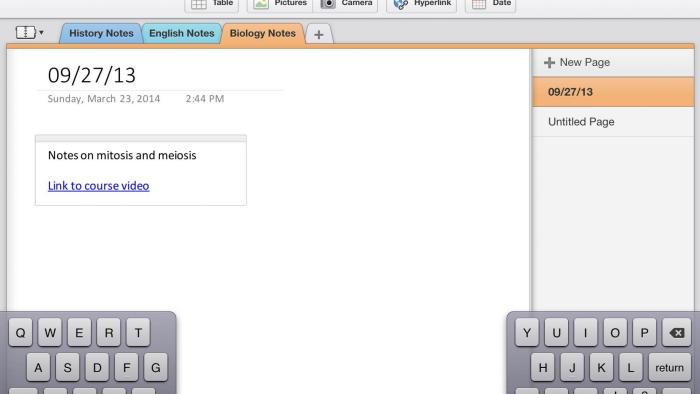Create a New Page
The width and height of the screenshot is (700, 394).
(613, 62)
